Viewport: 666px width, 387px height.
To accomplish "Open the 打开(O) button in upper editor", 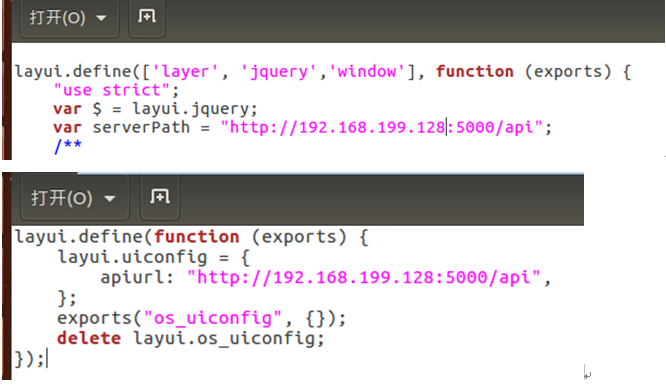I will (x=57, y=18).
